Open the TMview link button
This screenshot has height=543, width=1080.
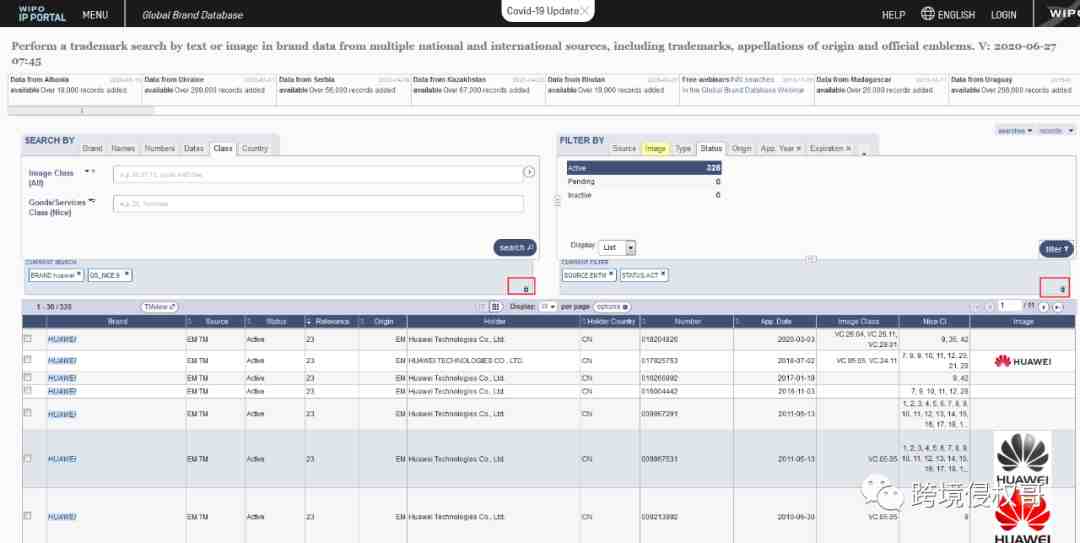[x=160, y=307]
